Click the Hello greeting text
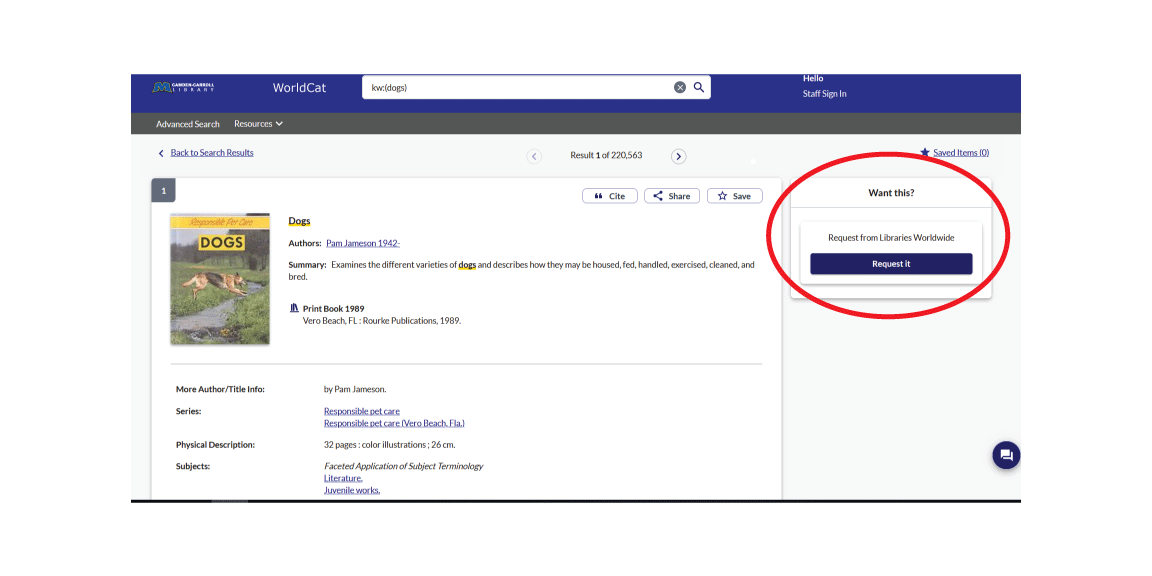The width and height of the screenshot is (1152, 576). [x=813, y=78]
